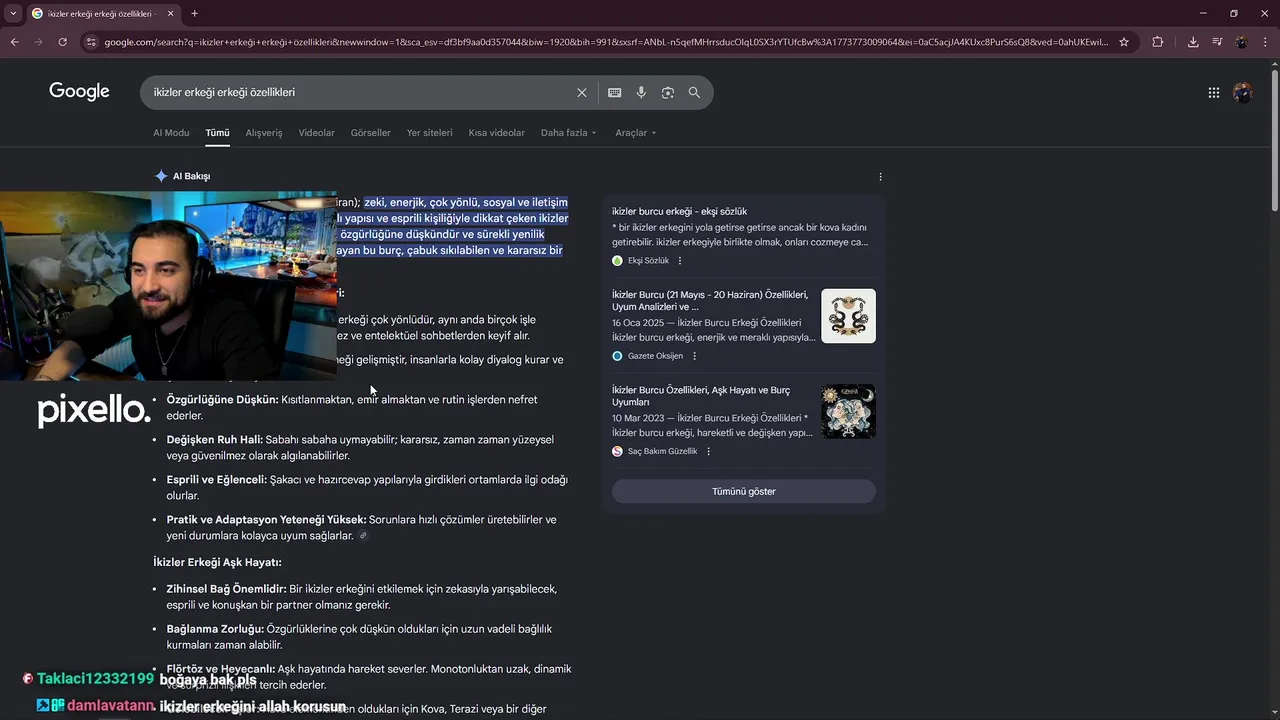Open 'ikizler burcu erkeği - ekşi sözlük' result
Viewport: 1280px width, 720px height.
[x=679, y=211]
